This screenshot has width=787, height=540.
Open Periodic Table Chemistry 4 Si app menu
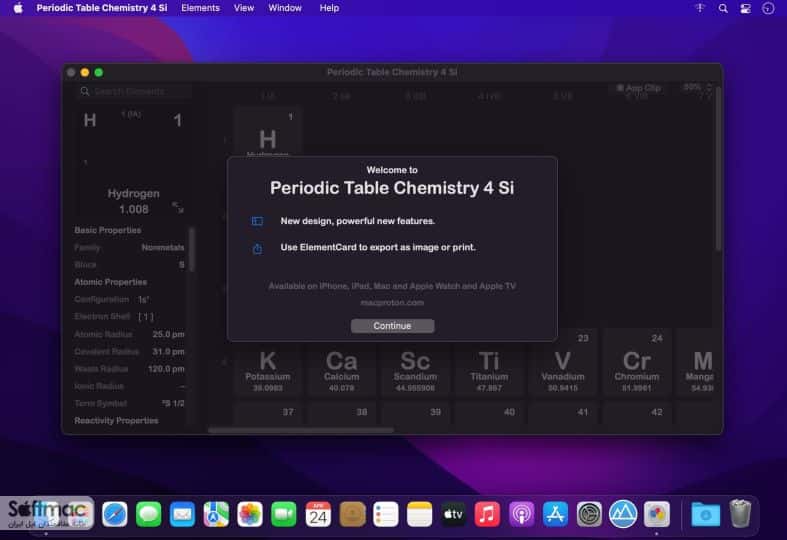click(x=102, y=8)
